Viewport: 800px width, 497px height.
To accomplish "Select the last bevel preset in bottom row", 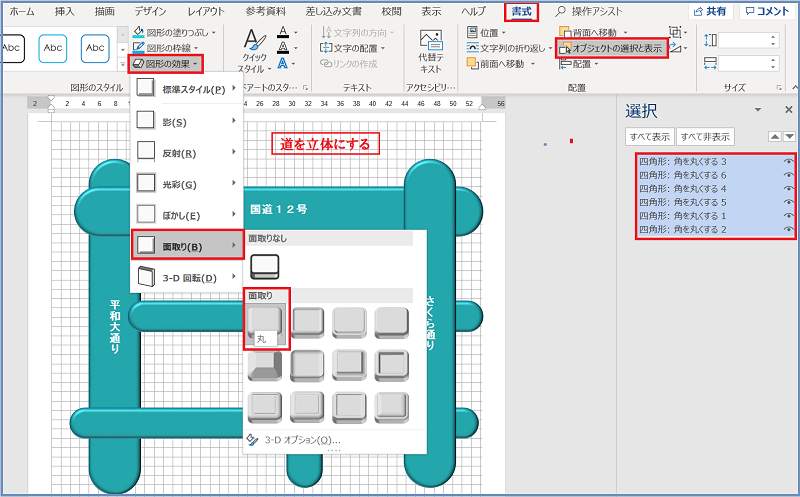I will [x=392, y=408].
